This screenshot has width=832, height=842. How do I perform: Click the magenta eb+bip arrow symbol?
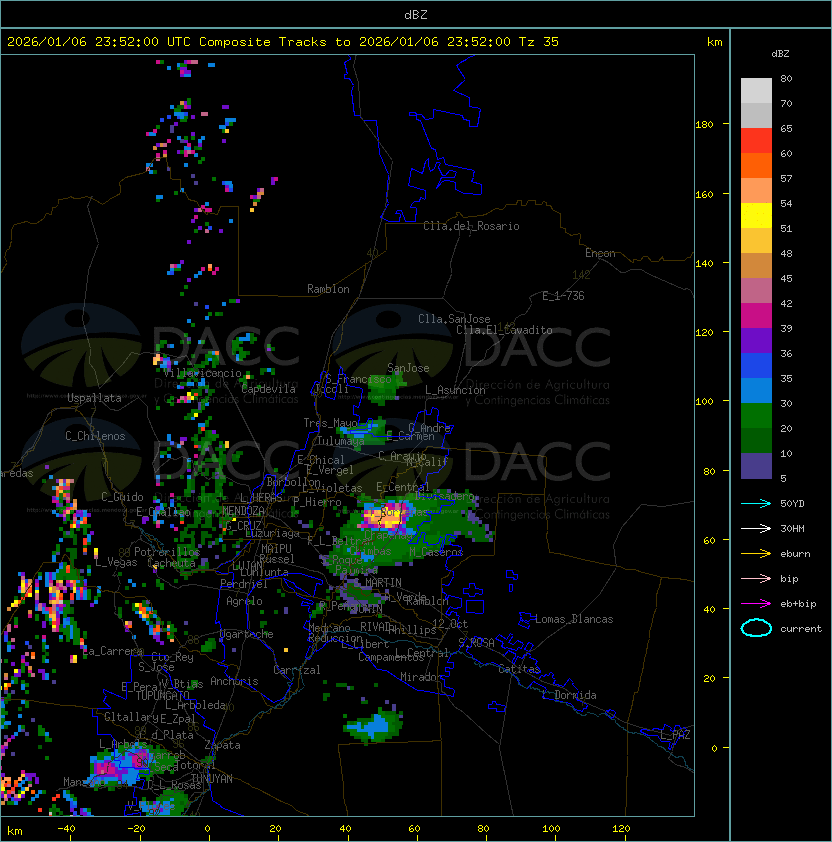coord(756,604)
